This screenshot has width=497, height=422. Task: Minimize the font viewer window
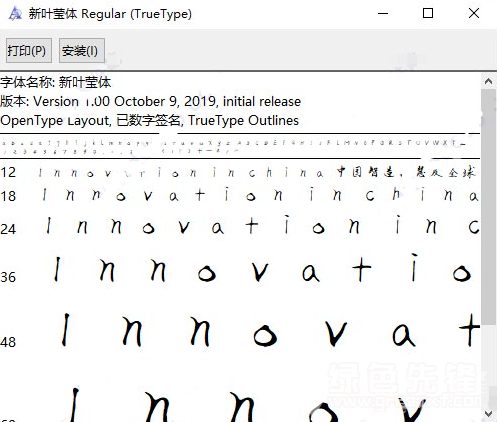pyautogui.click(x=383, y=14)
